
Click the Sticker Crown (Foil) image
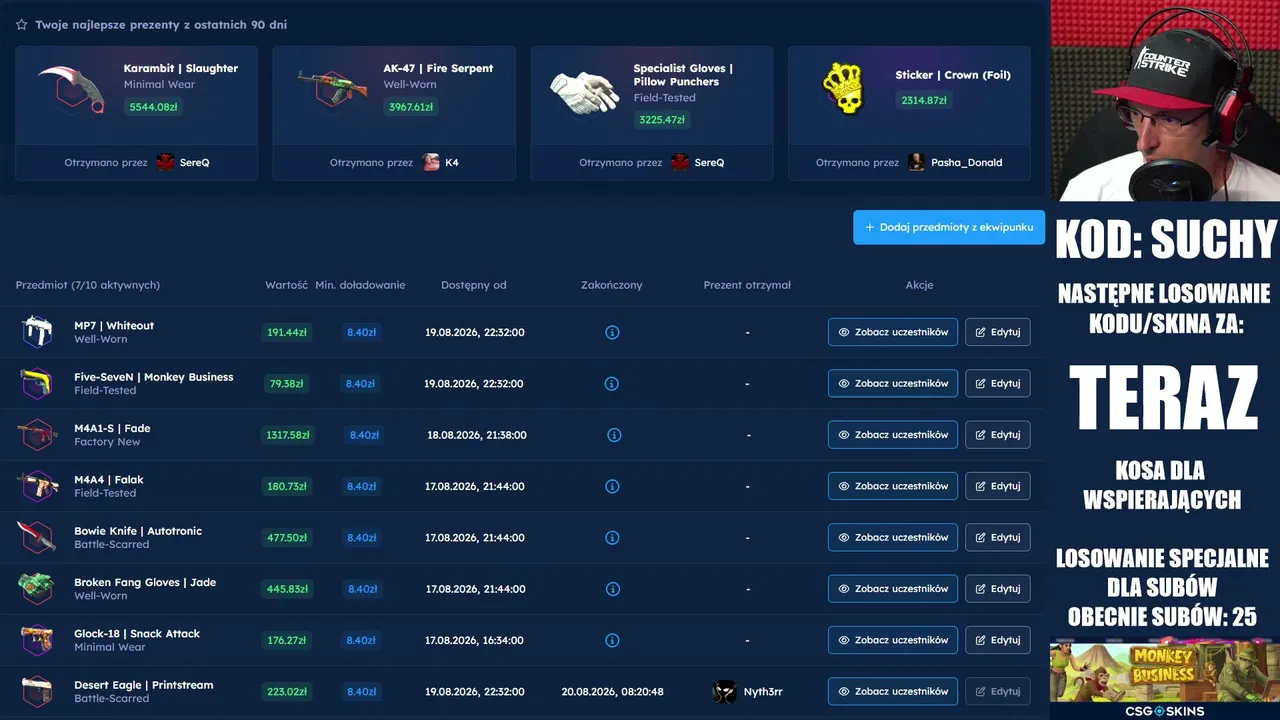[x=842, y=88]
